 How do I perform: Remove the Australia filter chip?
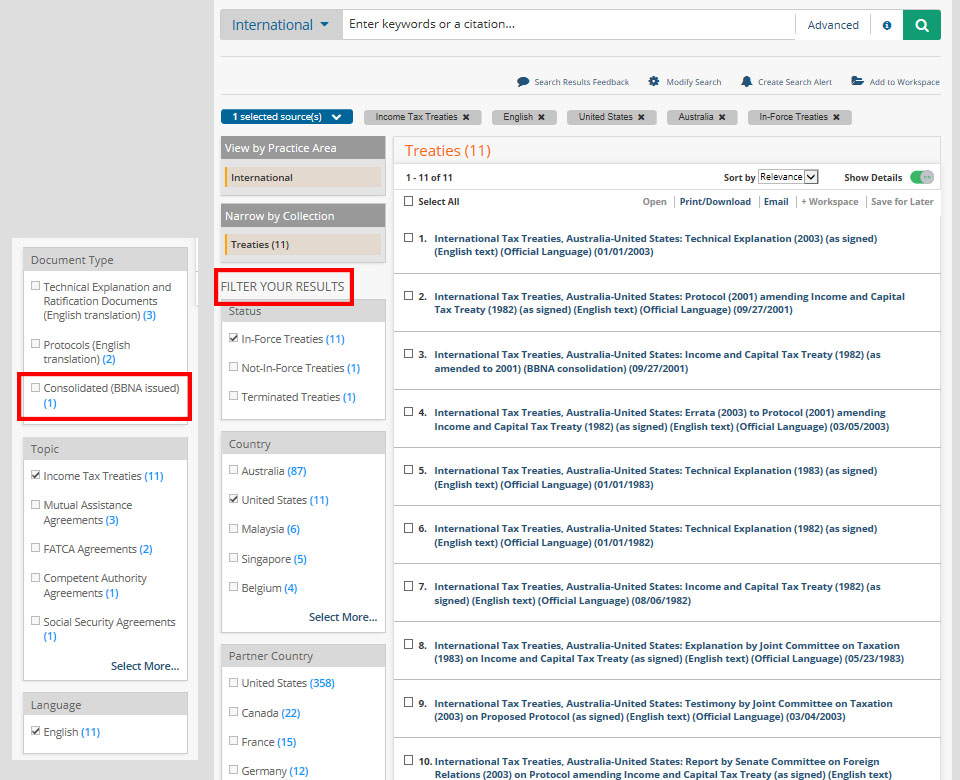click(721, 117)
